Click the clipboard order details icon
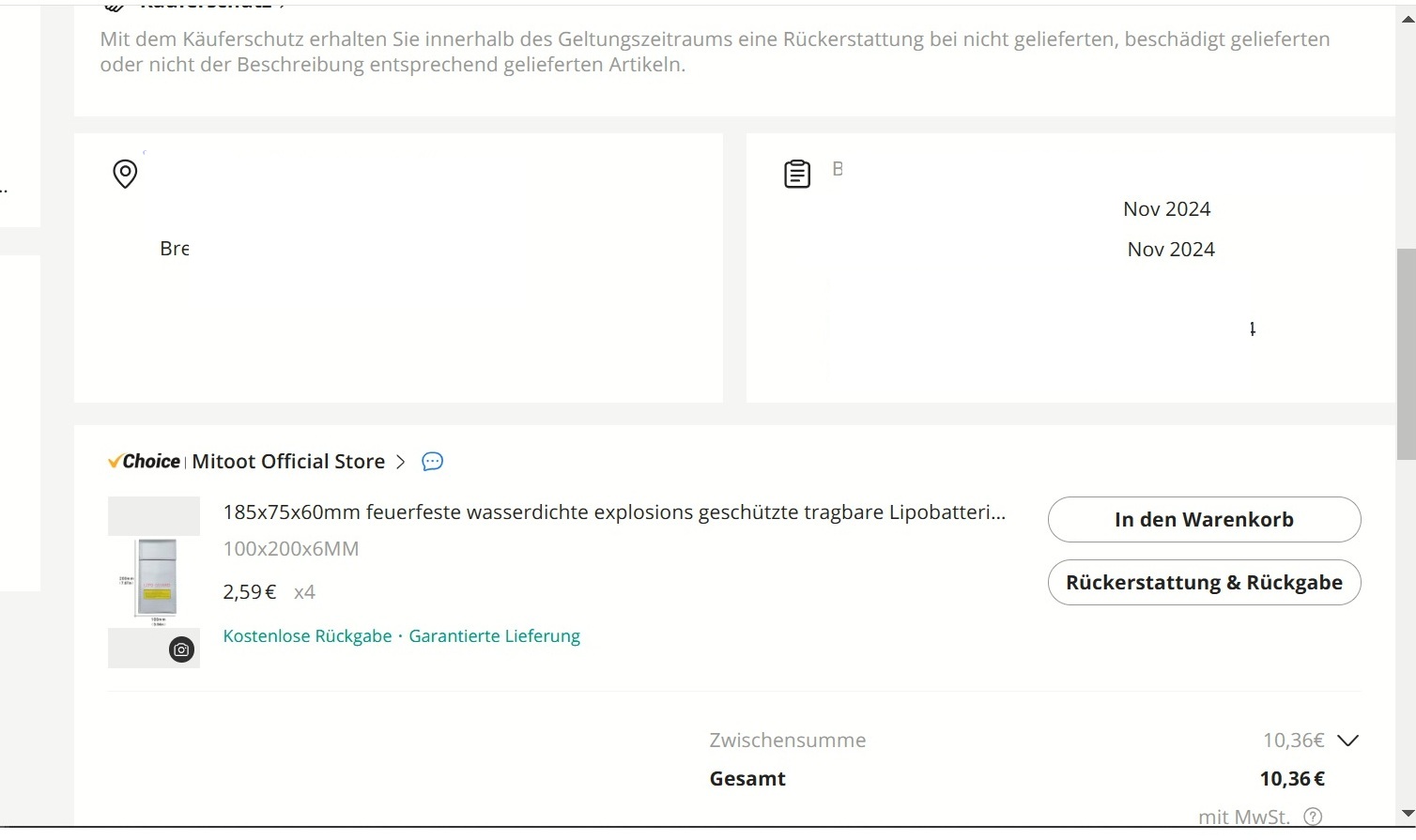Screen dimensions: 1416x840 pos(797,174)
